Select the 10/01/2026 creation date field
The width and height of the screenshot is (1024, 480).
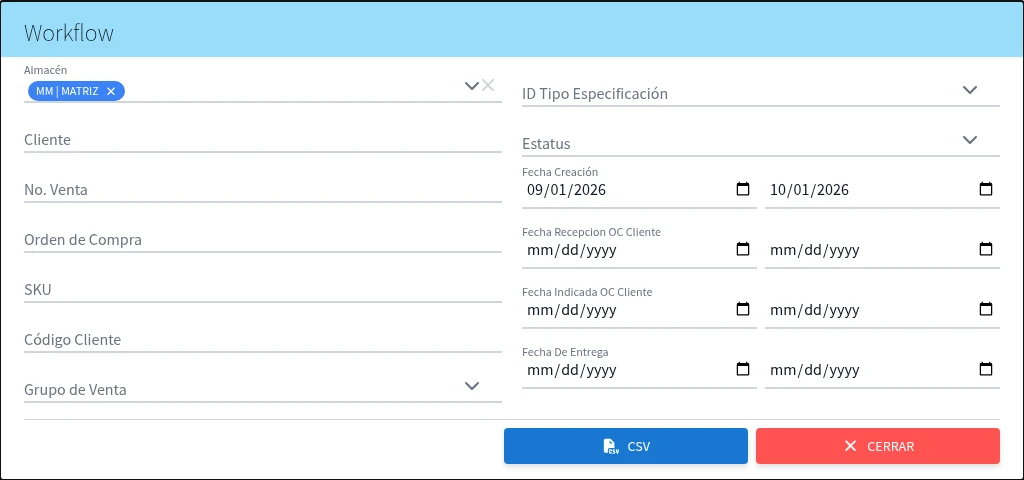[882, 190]
